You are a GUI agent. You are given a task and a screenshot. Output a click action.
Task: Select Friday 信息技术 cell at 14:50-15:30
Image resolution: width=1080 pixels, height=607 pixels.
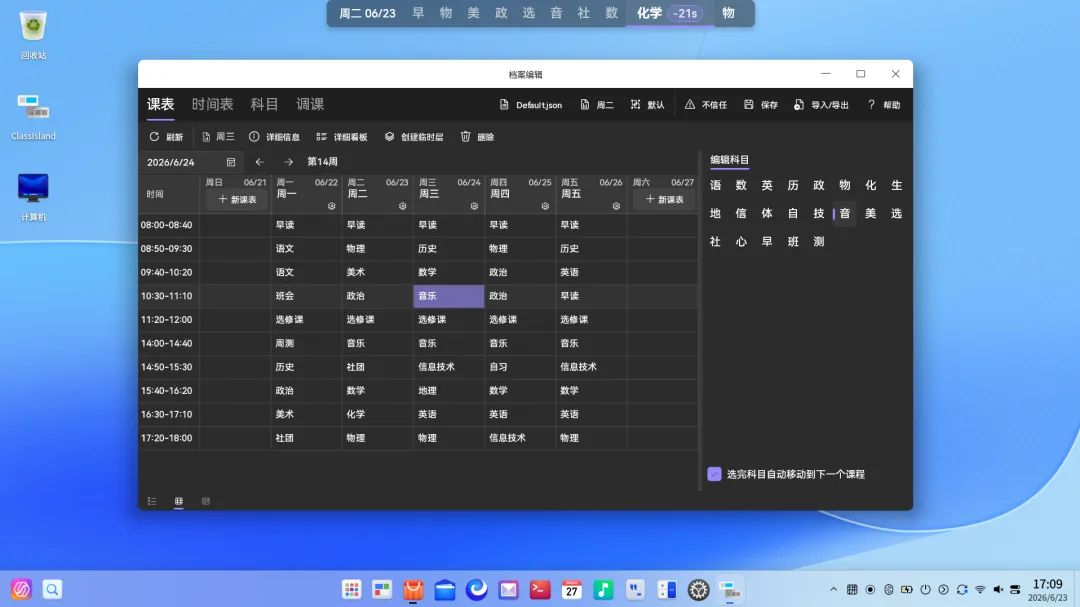click(x=591, y=367)
